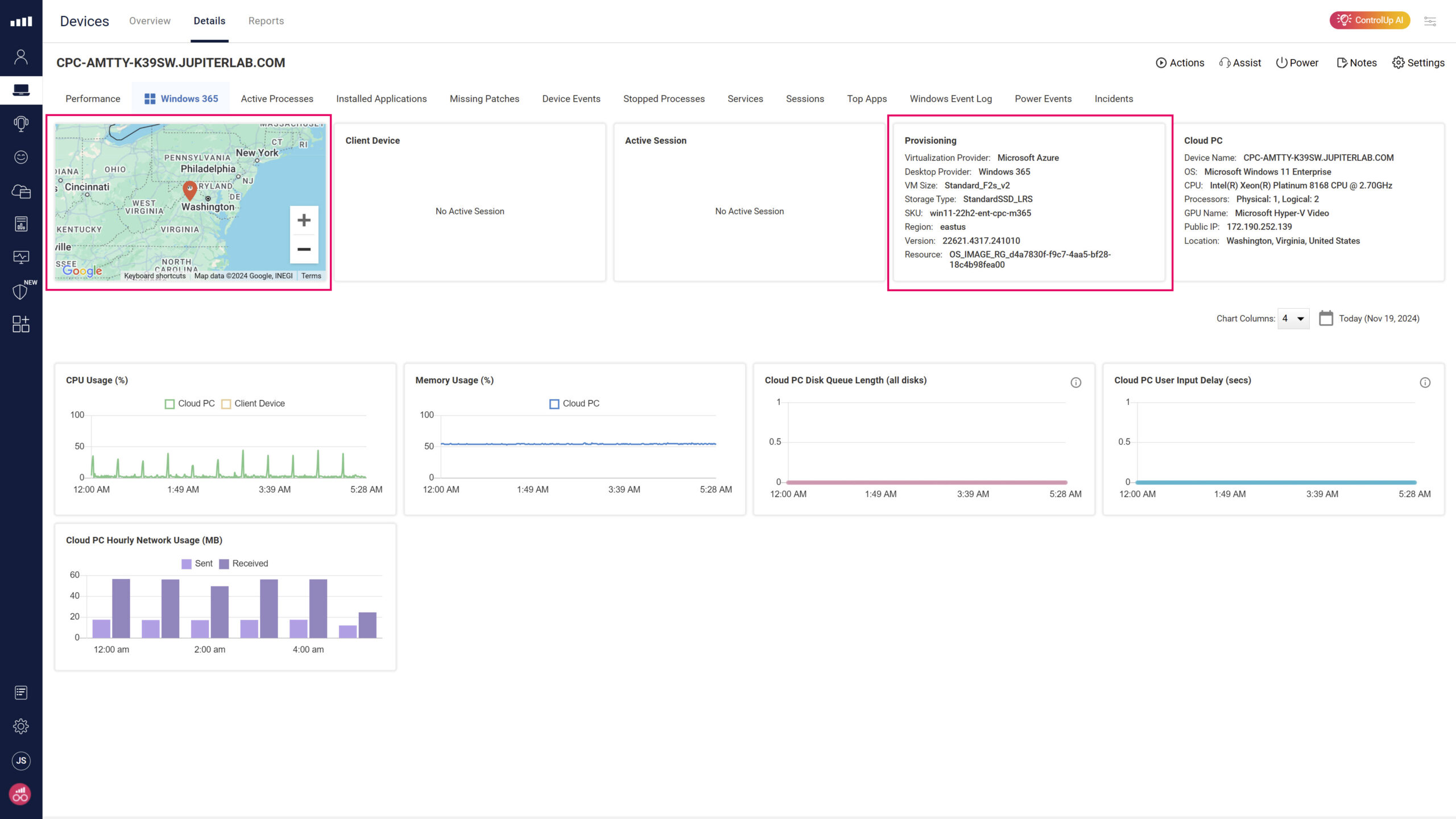1456x819 pixels.
Task: Open device Notes
Action: pyautogui.click(x=1356, y=63)
